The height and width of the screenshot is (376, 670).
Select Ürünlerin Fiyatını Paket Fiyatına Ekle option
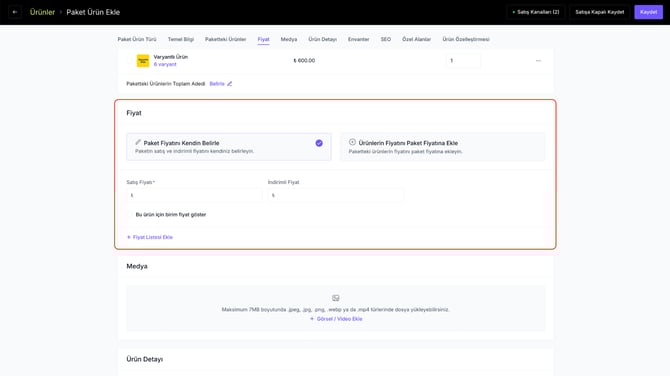click(x=442, y=147)
